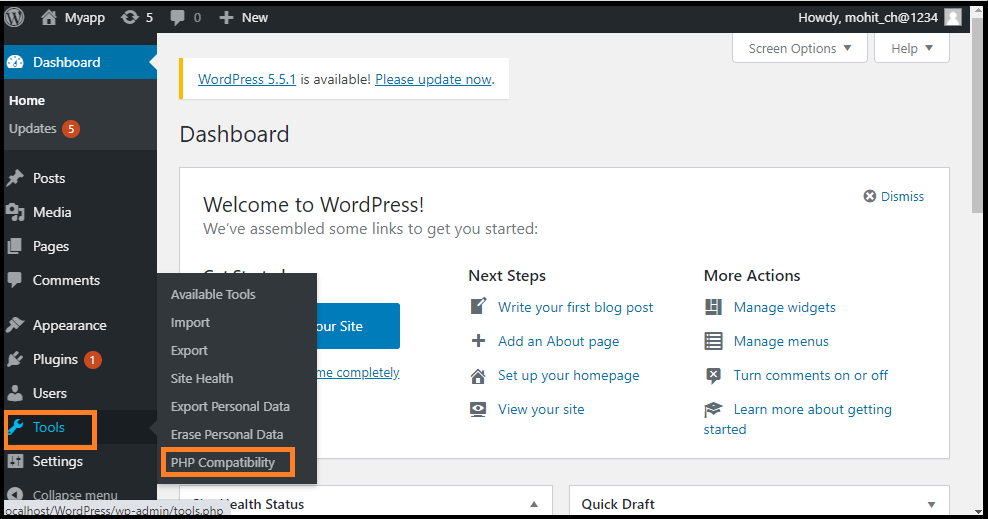Image resolution: width=988 pixels, height=519 pixels.
Task: Click the Plugins update count badge
Action: pos(93,360)
